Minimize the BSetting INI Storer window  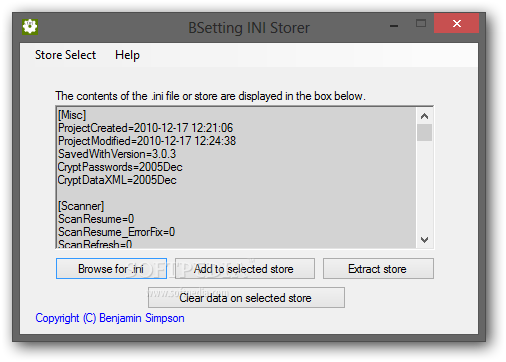(394, 25)
